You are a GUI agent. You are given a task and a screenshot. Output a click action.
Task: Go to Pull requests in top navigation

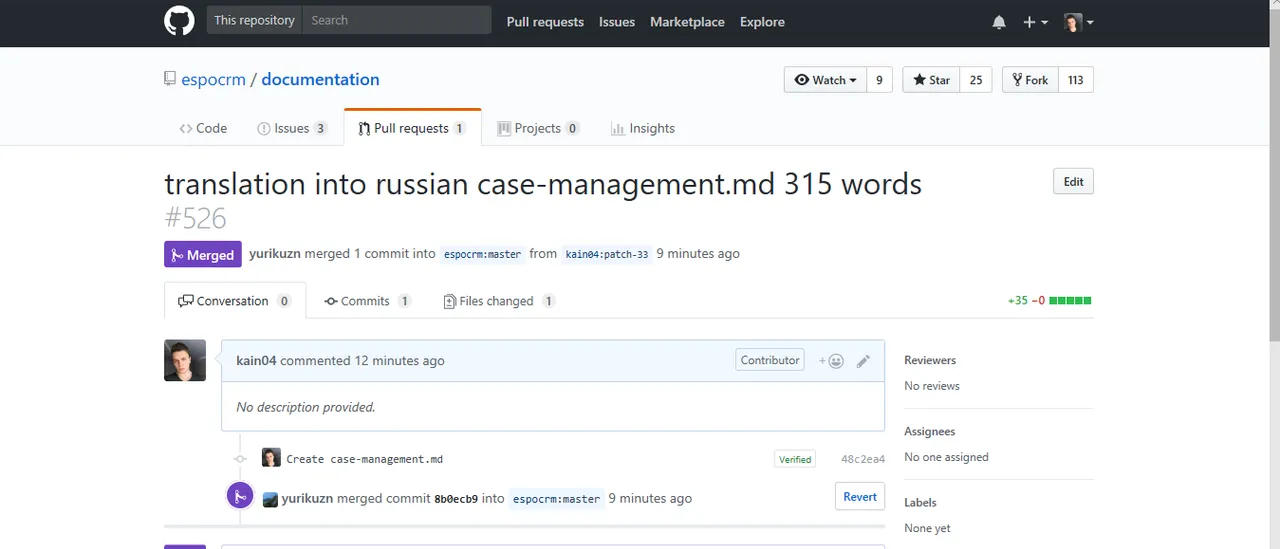click(x=545, y=22)
